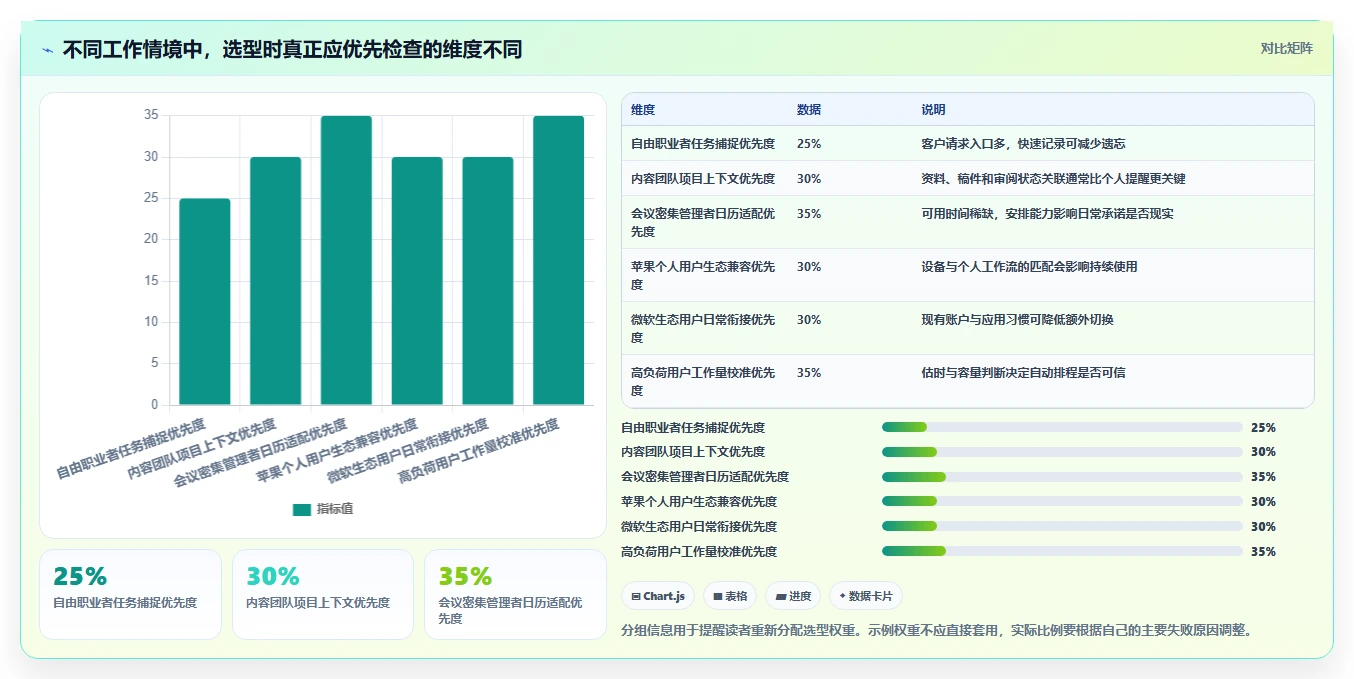Click description 资料、稿件和审阅状态关联通常比个人提醒更关键
1354x679 pixels.
(1053, 179)
